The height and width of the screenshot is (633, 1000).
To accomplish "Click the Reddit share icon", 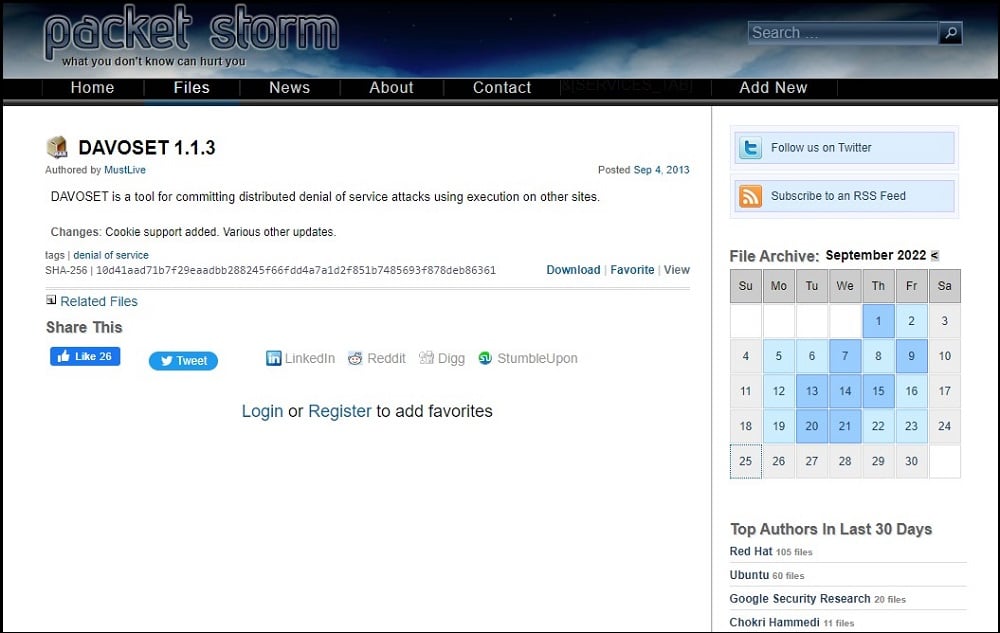I will point(355,358).
